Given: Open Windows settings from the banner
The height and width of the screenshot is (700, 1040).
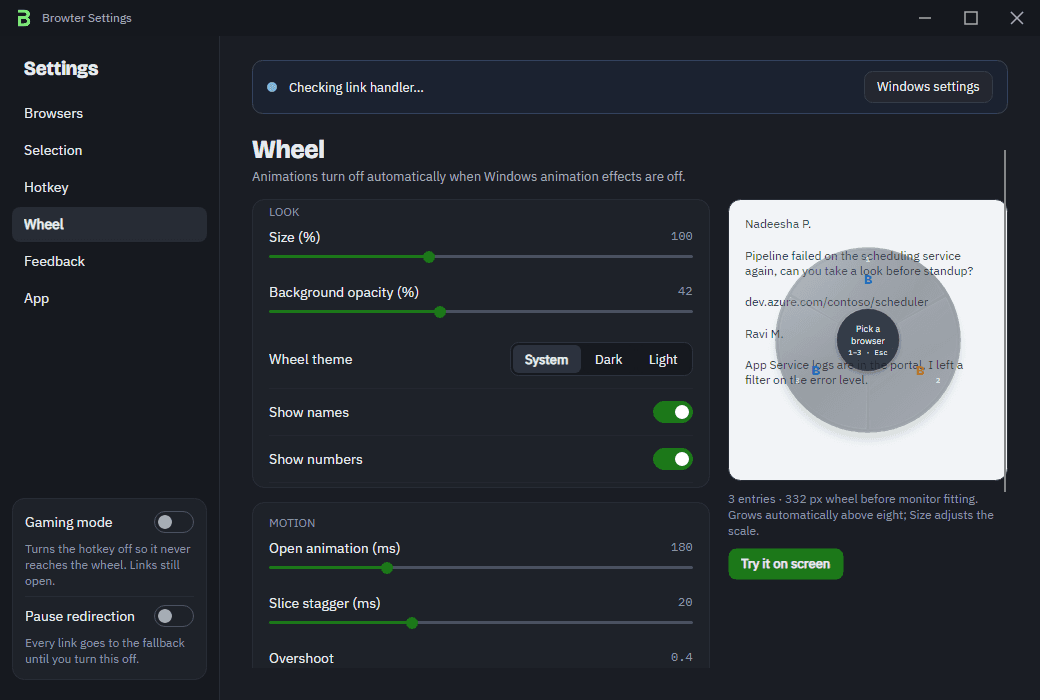Looking at the screenshot, I should coord(928,87).
